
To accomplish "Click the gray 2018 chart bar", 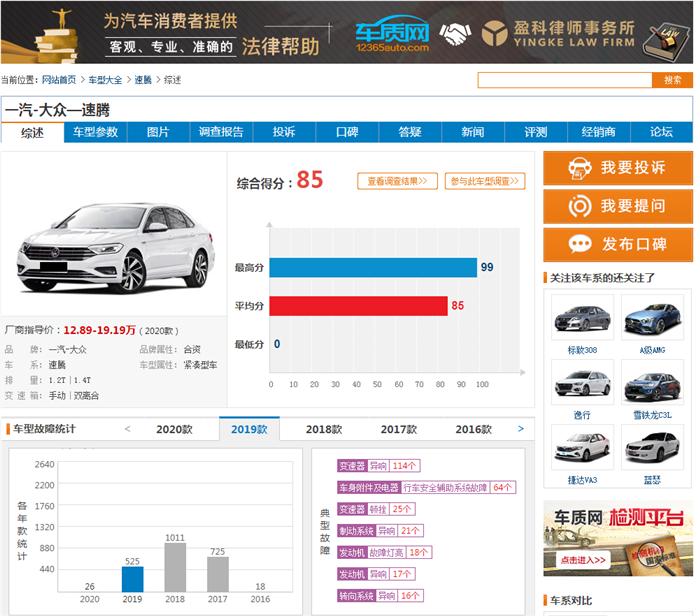I will (x=175, y=568).
